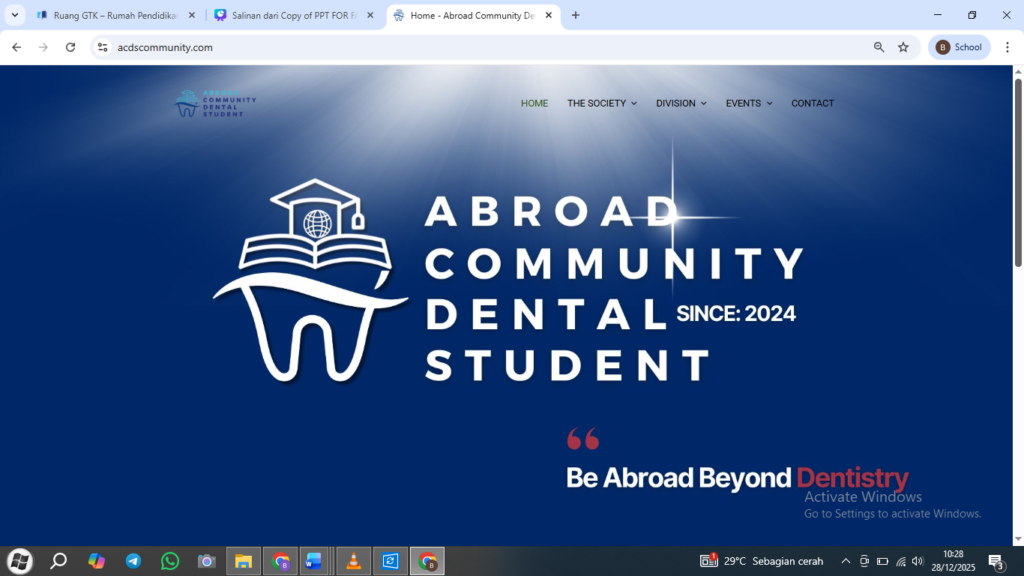Screen dimensions: 1024x576
Task: Open WhatsApp from the taskbar
Action: (x=170, y=561)
